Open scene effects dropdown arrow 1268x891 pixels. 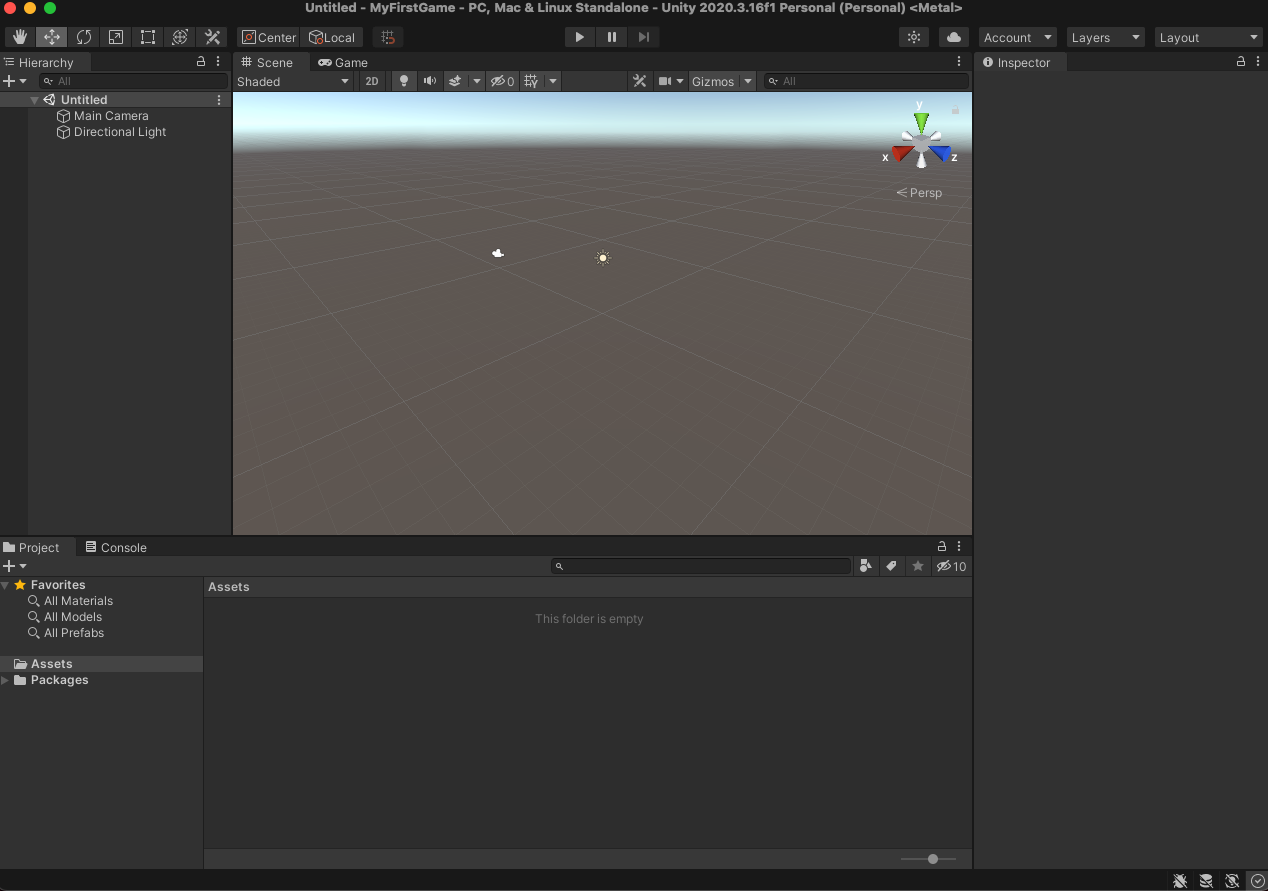point(477,81)
